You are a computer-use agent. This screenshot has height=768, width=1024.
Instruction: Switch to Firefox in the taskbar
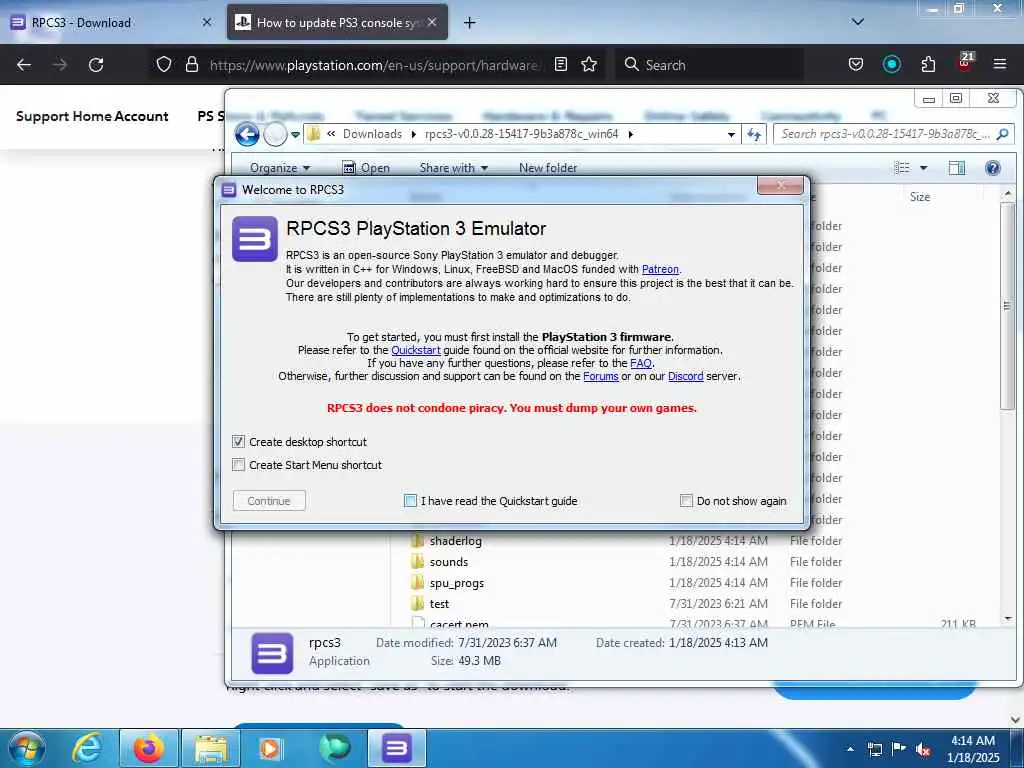coord(149,748)
